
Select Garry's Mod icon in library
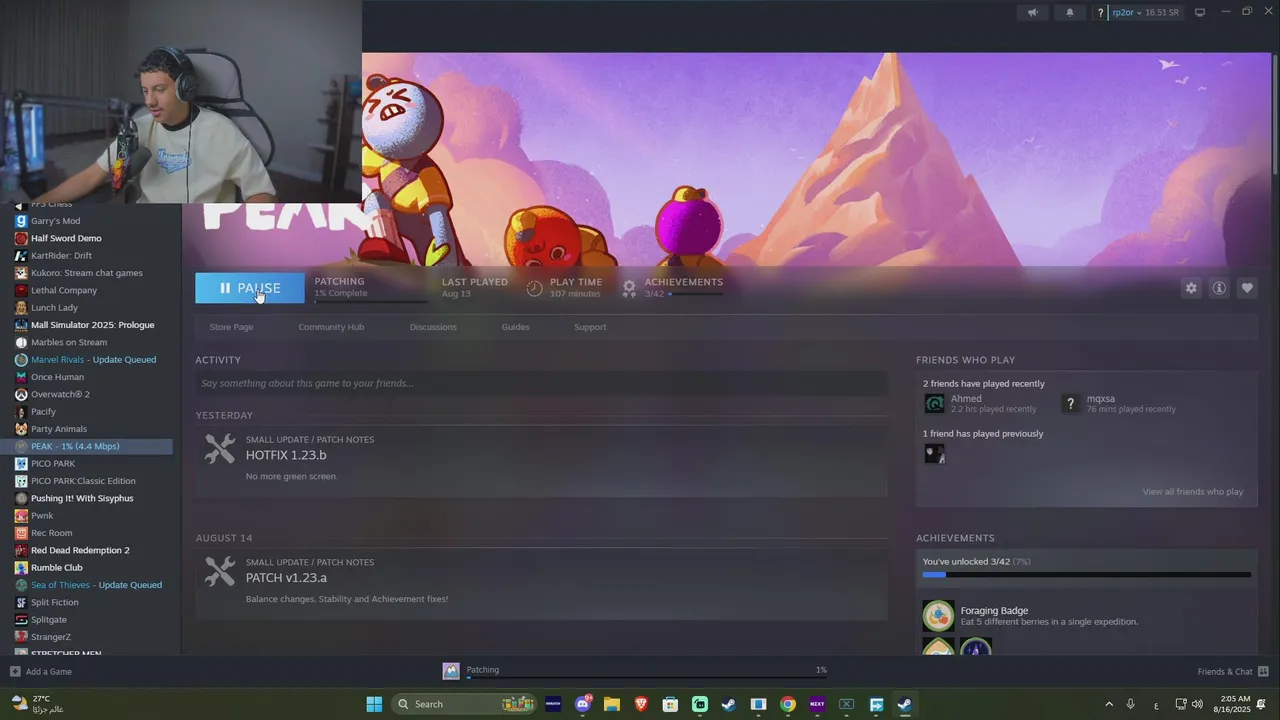click(x=21, y=221)
